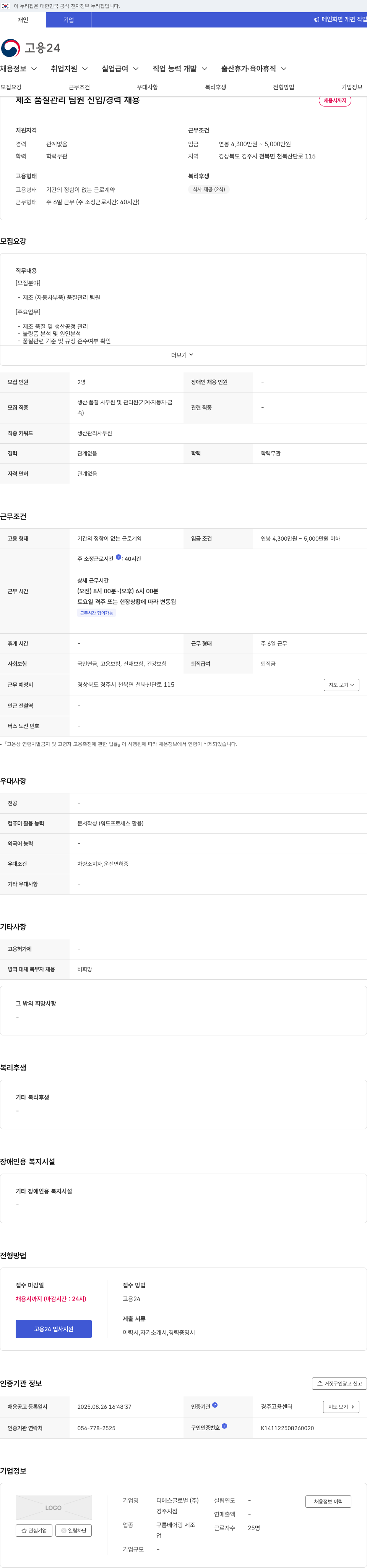Click 구인인증번호 value K141122508260020
Image resolution: width=367 pixels, height=1568 pixels.
(x=287, y=1428)
